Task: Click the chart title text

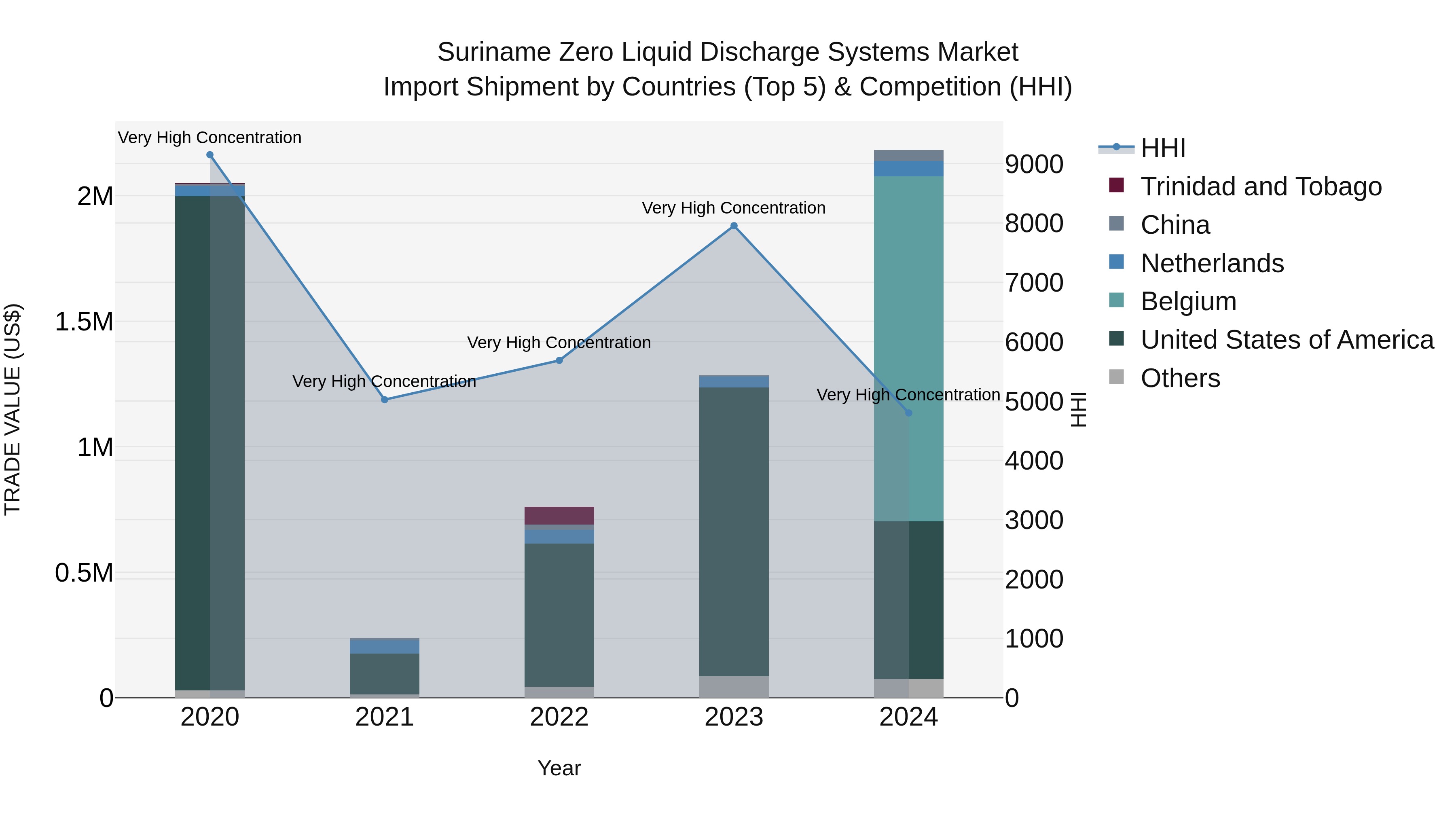Action: tap(728, 70)
